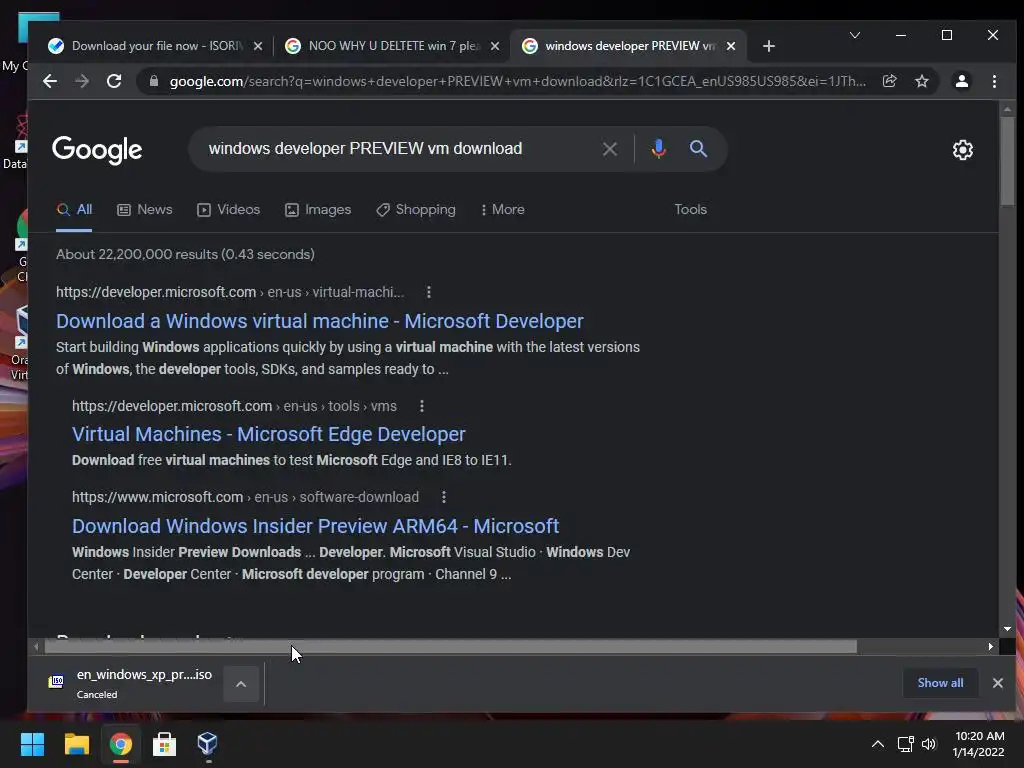Screen dimensions: 1024x768
Task: Switch to News results
Action: tap(144, 210)
